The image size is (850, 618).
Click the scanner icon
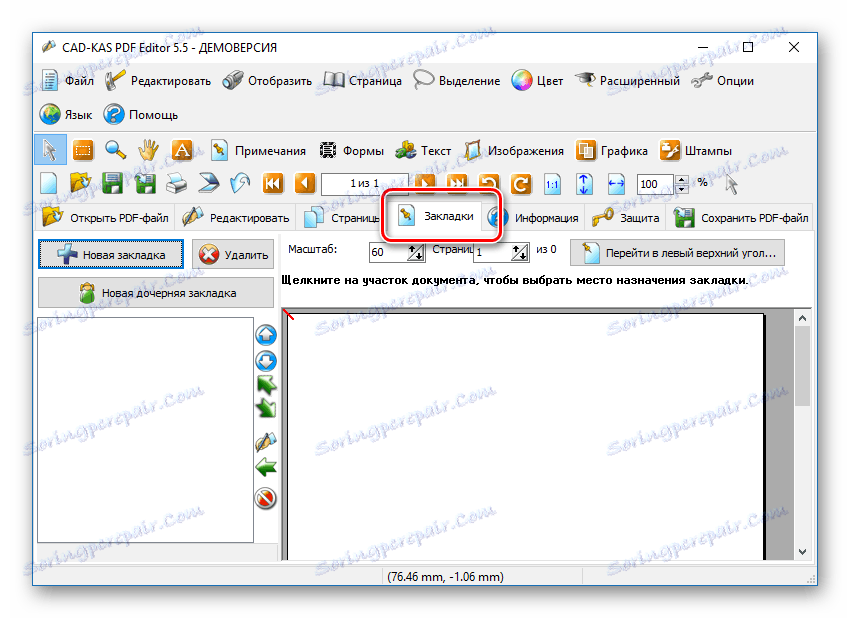tap(209, 184)
